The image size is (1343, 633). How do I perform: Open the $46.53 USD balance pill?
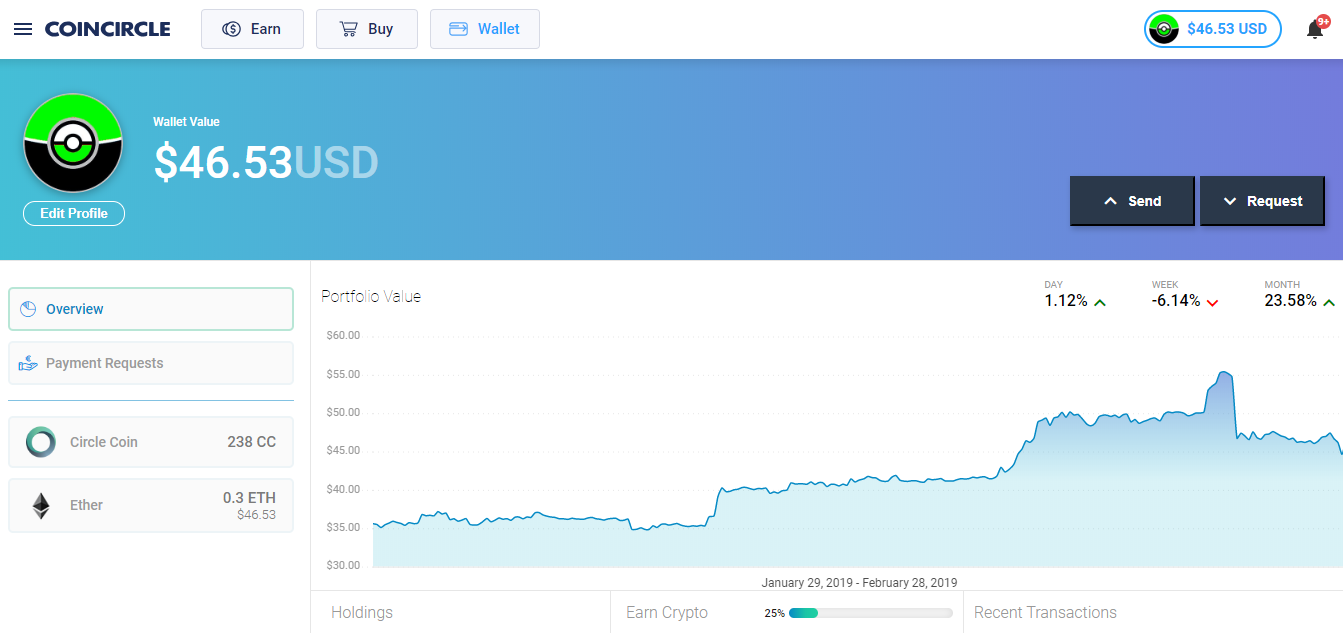[x=1213, y=29]
